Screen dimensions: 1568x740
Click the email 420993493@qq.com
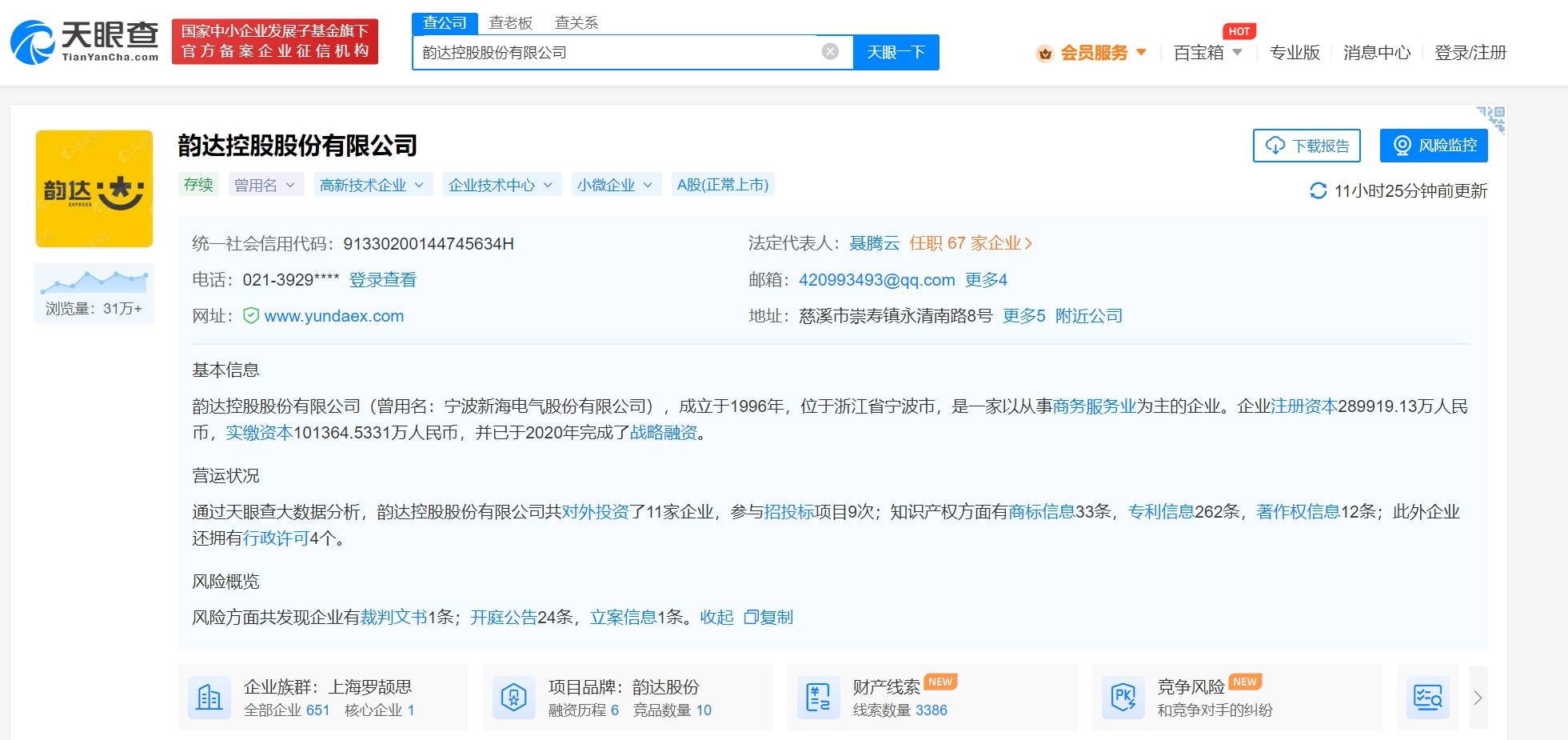click(877, 280)
